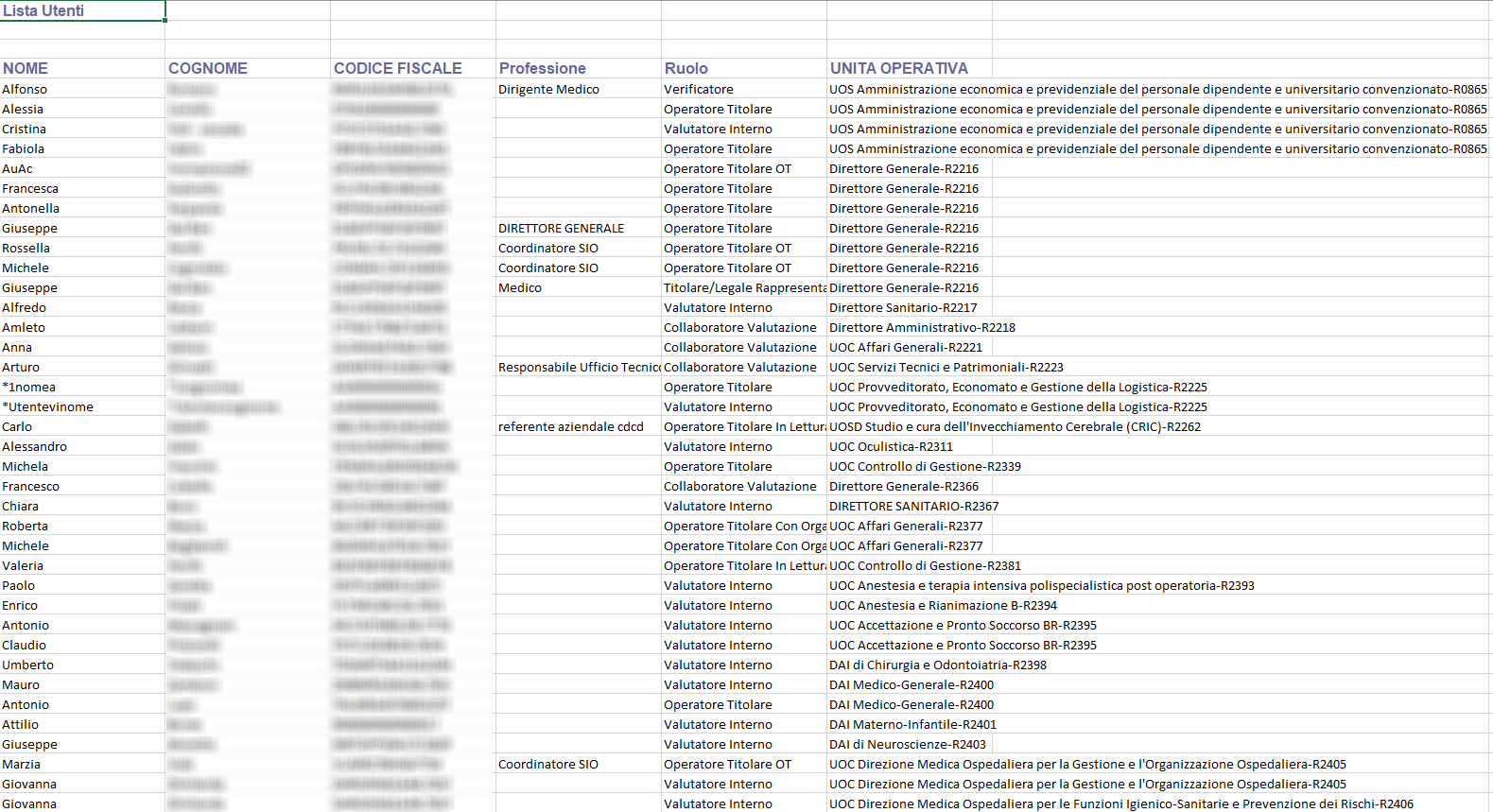Image resolution: width=1493 pixels, height=812 pixels.
Task: Select the name cell '*Utentevinome'
Action: pyautogui.click(x=82, y=406)
